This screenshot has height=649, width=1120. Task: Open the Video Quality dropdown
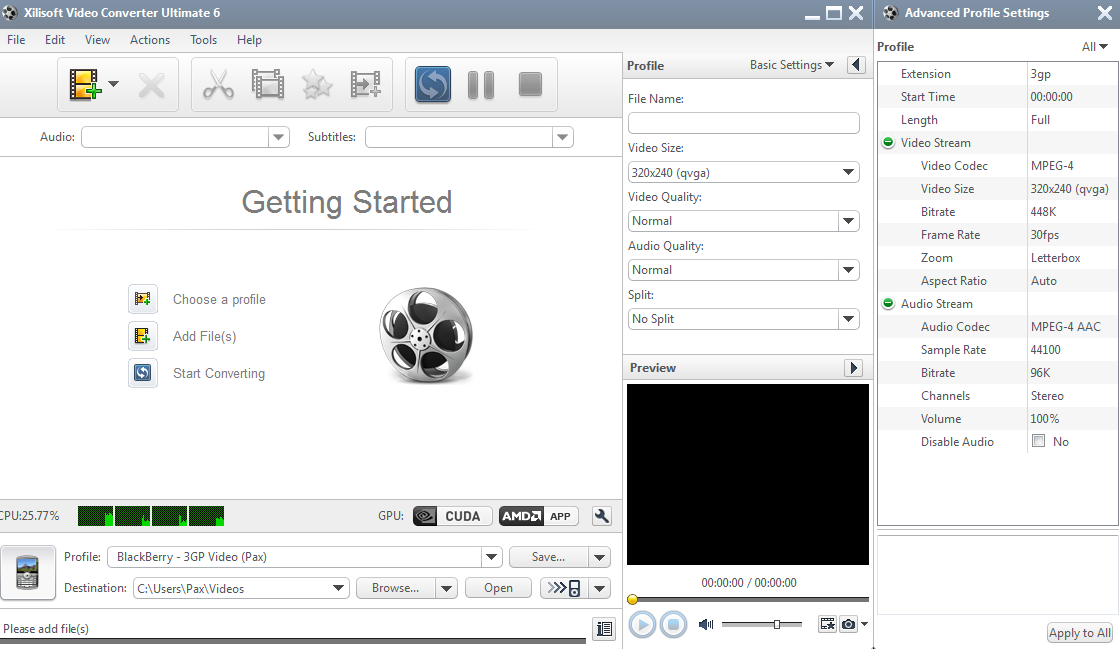[x=848, y=221]
